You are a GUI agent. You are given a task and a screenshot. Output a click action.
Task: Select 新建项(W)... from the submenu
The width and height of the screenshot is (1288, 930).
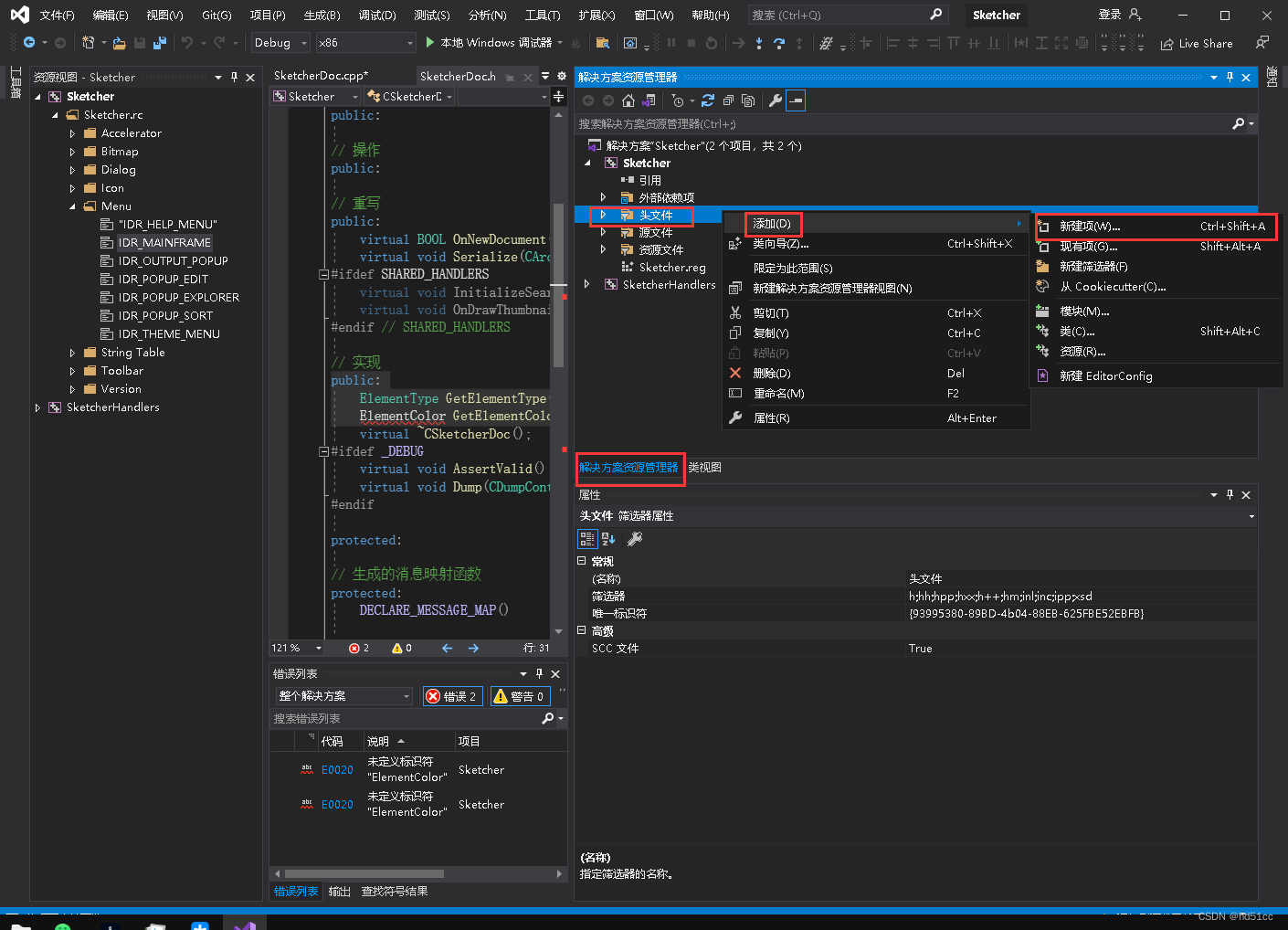point(1090,227)
